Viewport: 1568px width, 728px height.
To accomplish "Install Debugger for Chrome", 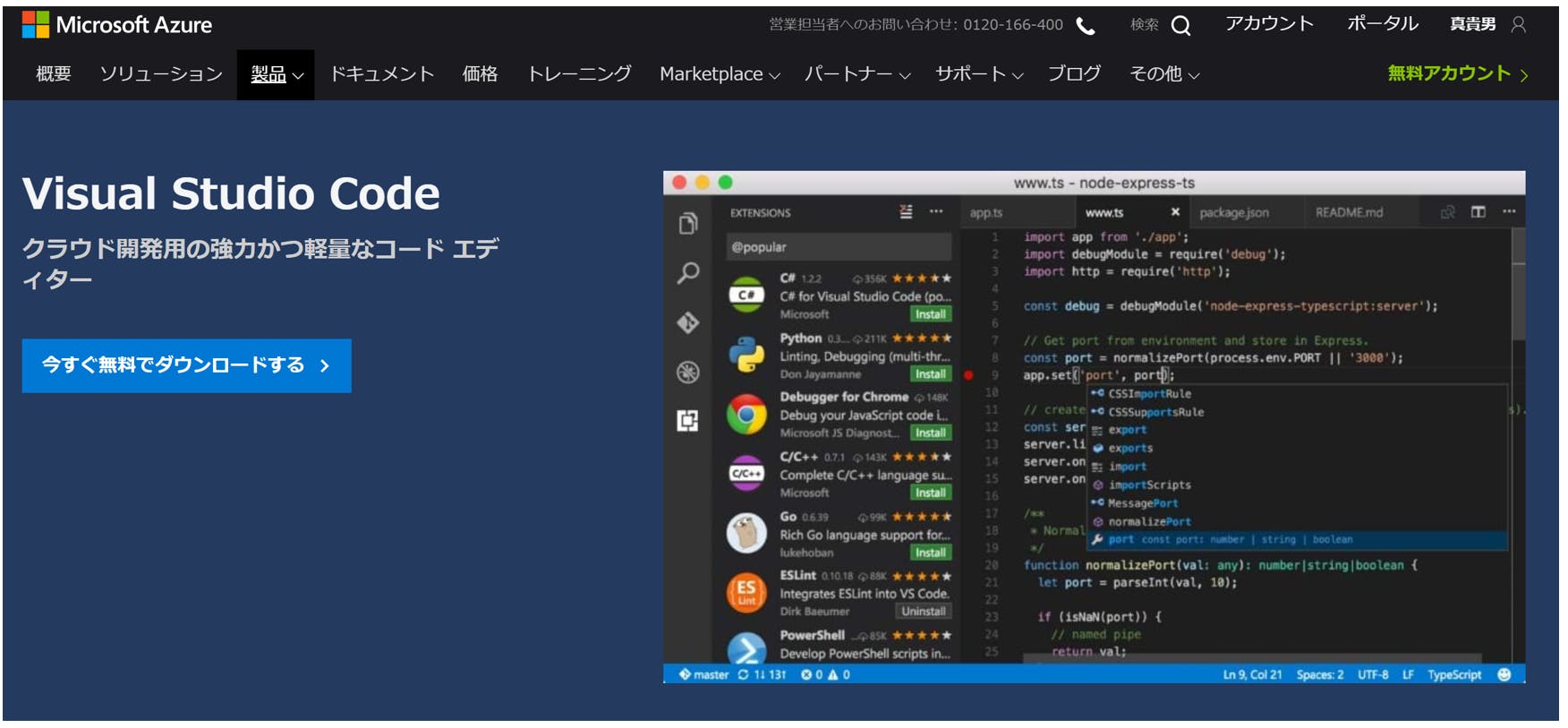I will tap(931, 433).
